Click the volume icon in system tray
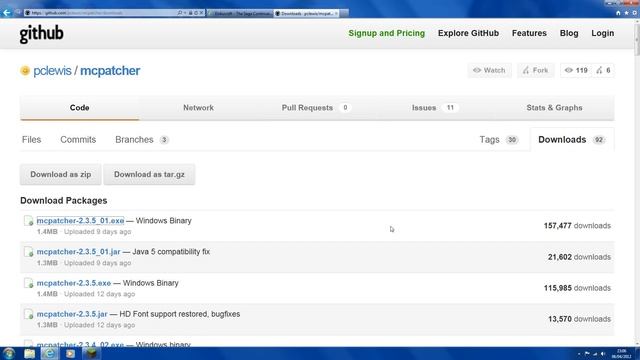The height and width of the screenshot is (360, 640). click(603, 354)
